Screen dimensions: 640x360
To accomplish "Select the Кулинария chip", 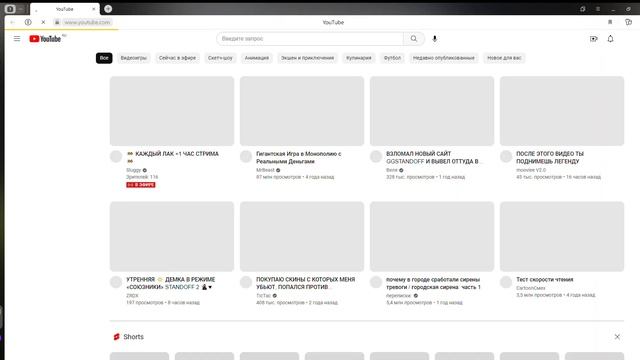I will point(359,58).
